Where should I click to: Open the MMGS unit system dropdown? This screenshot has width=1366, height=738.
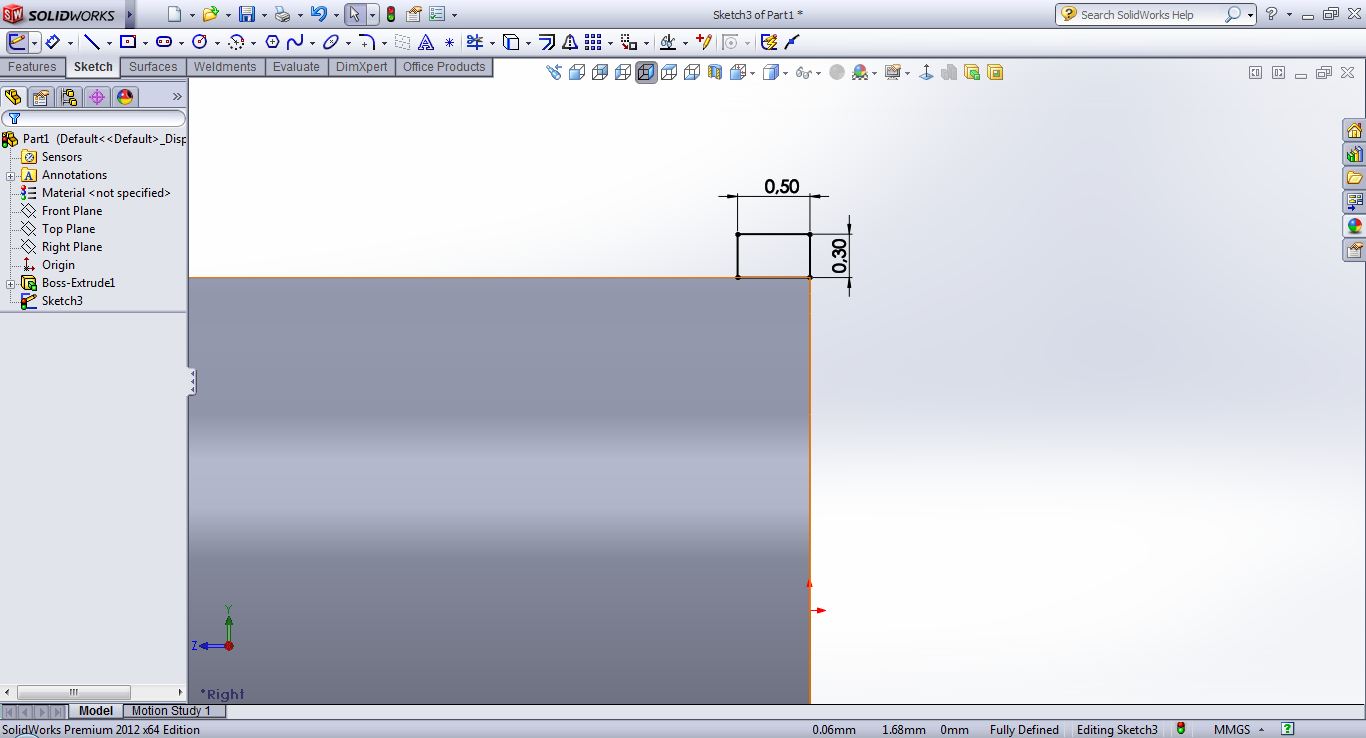point(1238,730)
